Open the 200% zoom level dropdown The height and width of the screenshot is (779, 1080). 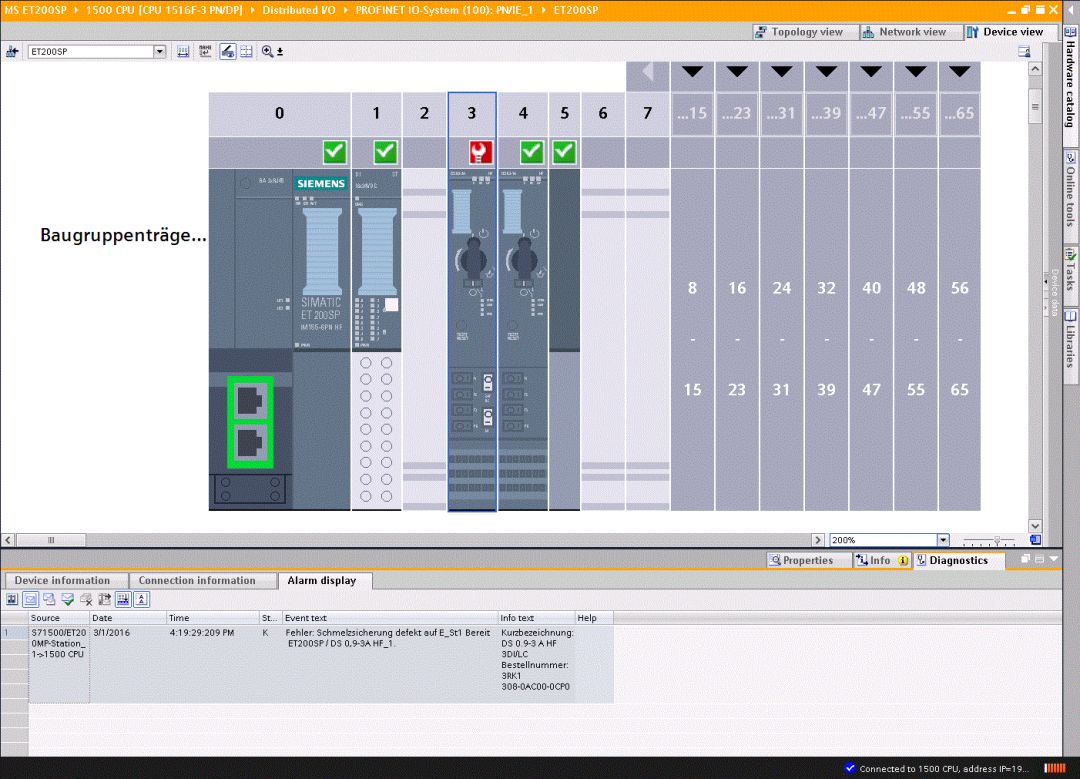pos(943,540)
